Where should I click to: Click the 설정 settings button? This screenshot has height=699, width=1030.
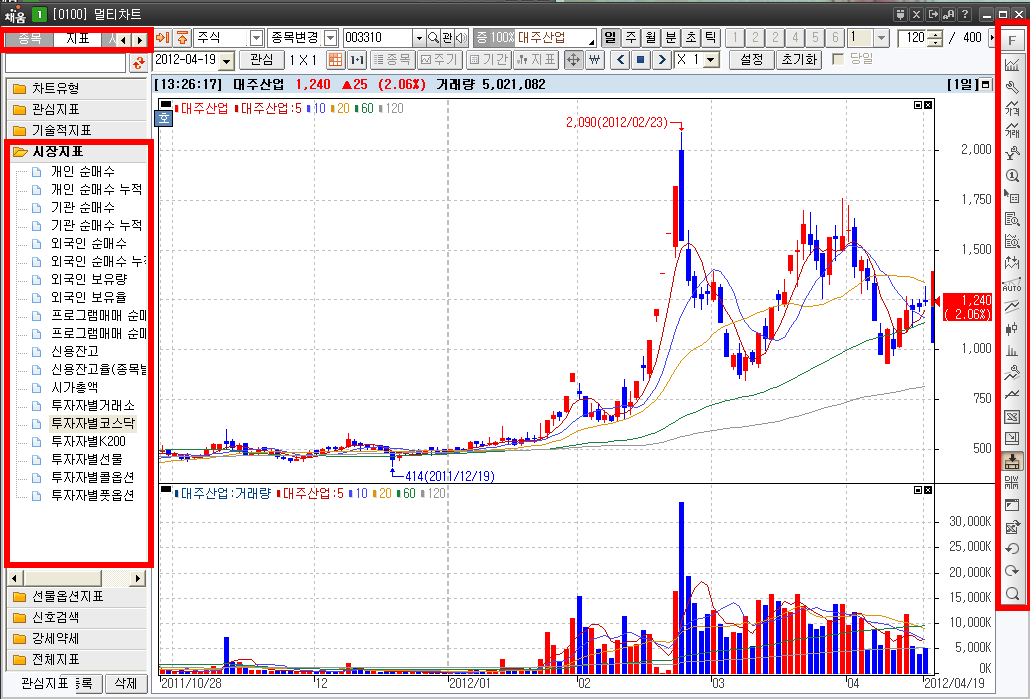(x=751, y=60)
